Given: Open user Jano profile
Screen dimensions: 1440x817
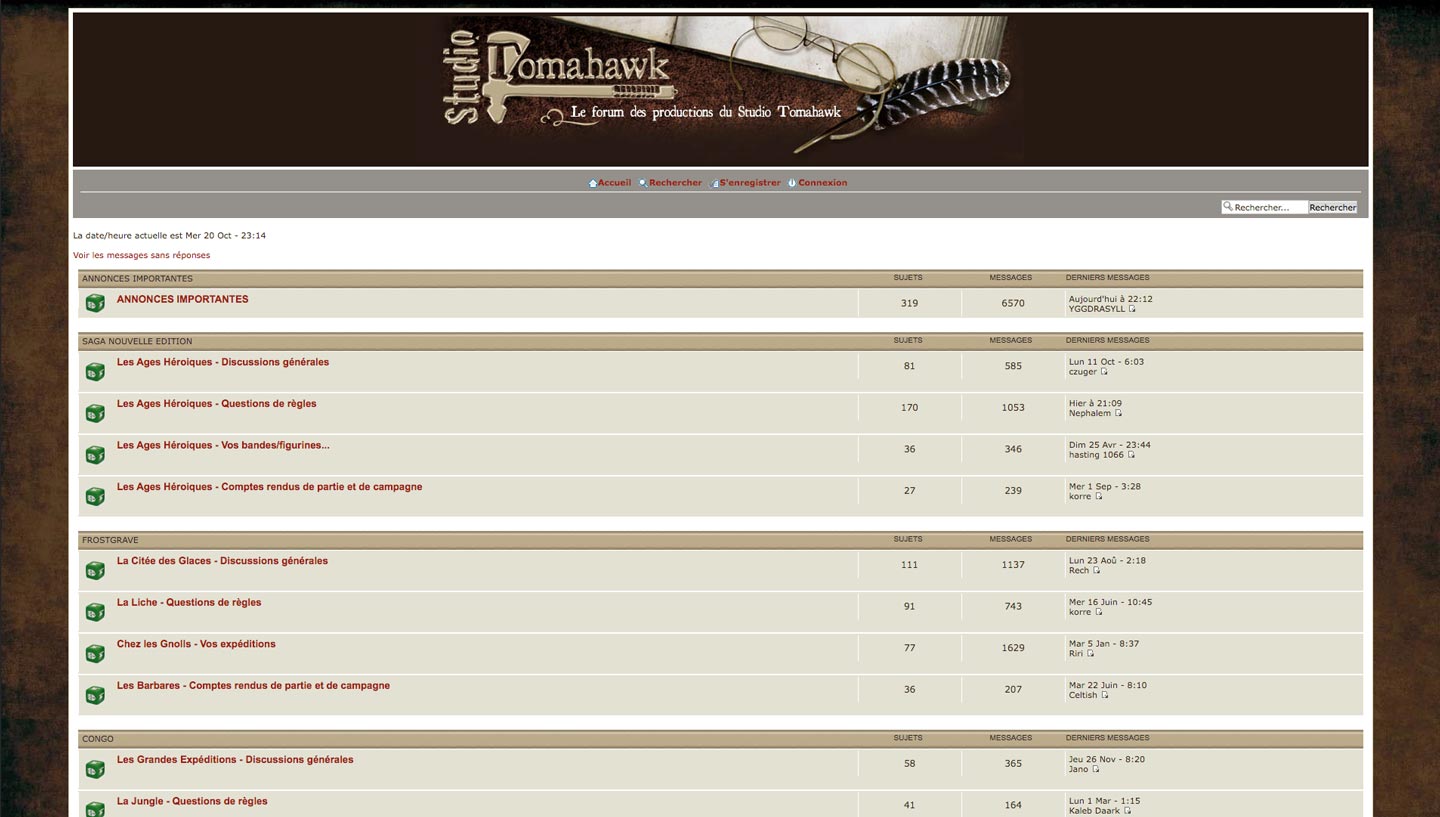Looking at the screenshot, I should coord(1079,770).
